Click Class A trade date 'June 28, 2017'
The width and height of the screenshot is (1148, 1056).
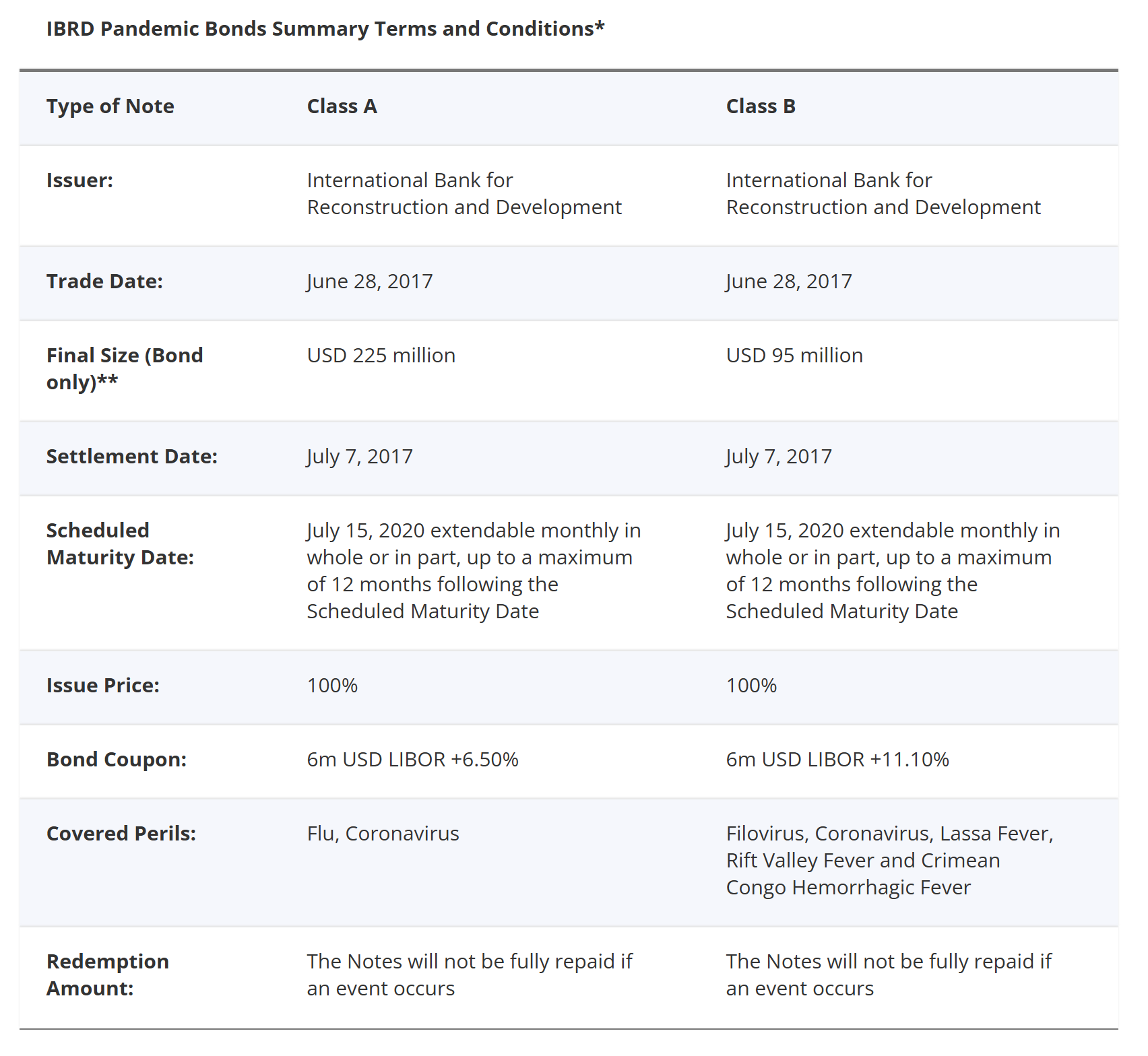tap(370, 282)
